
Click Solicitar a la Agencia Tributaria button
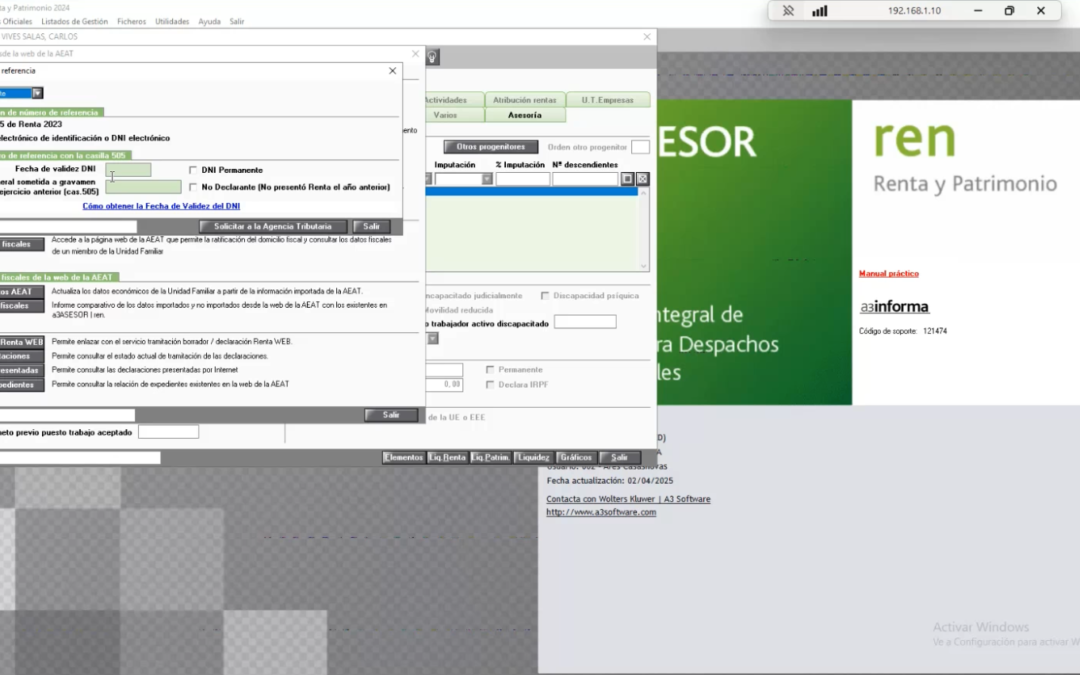click(273, 227)
